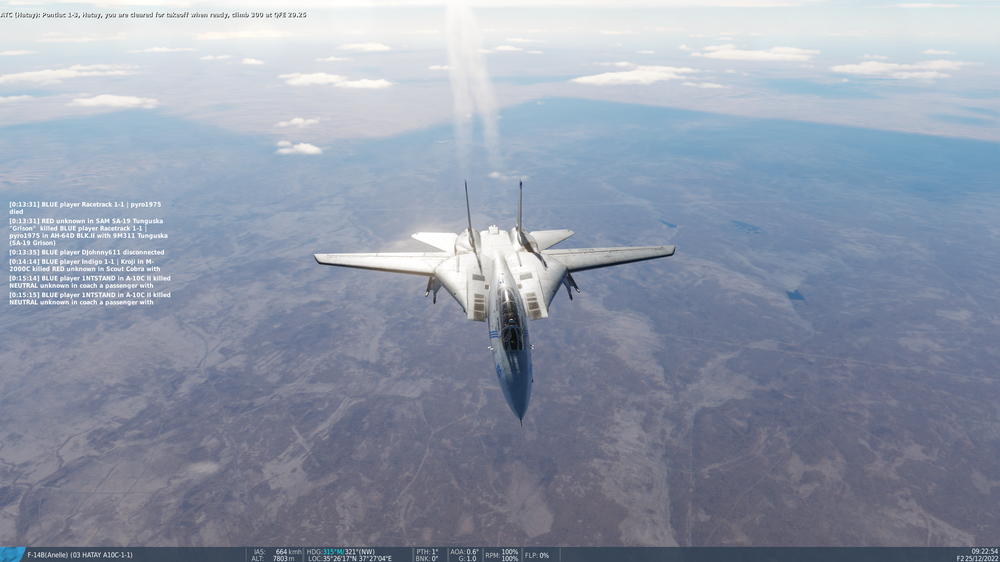Click the F-14B aircraft image

click(494, 302)
